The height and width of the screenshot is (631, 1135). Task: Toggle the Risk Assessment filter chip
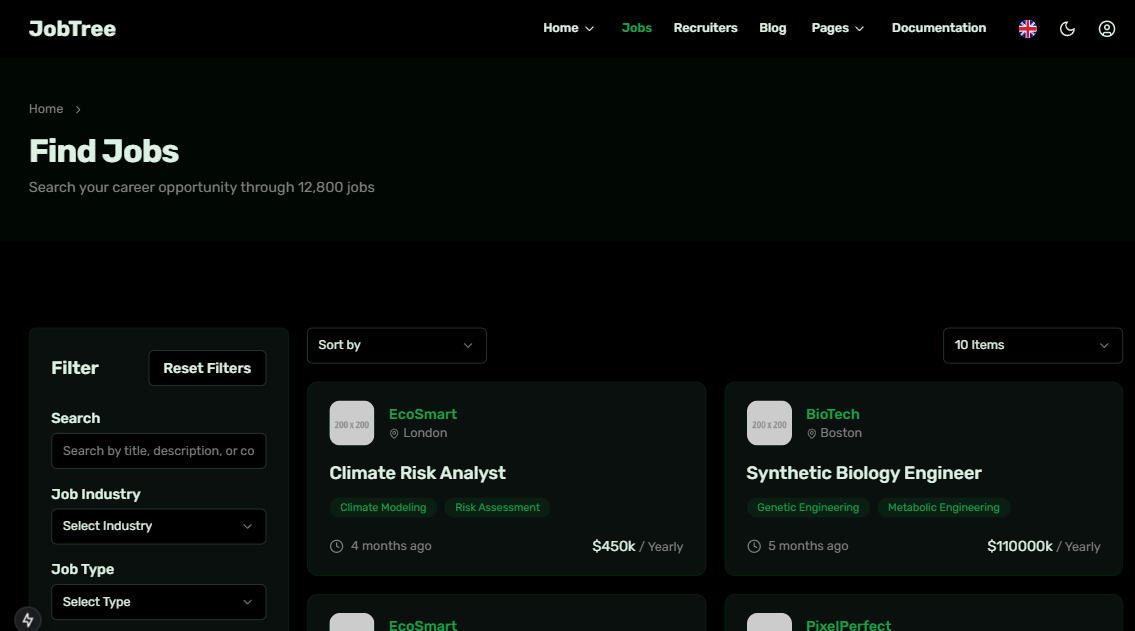pos(497,507)
